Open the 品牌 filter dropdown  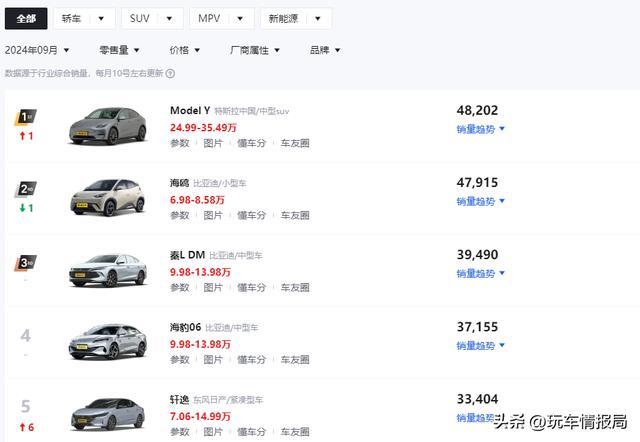click(x=325, y=50)
